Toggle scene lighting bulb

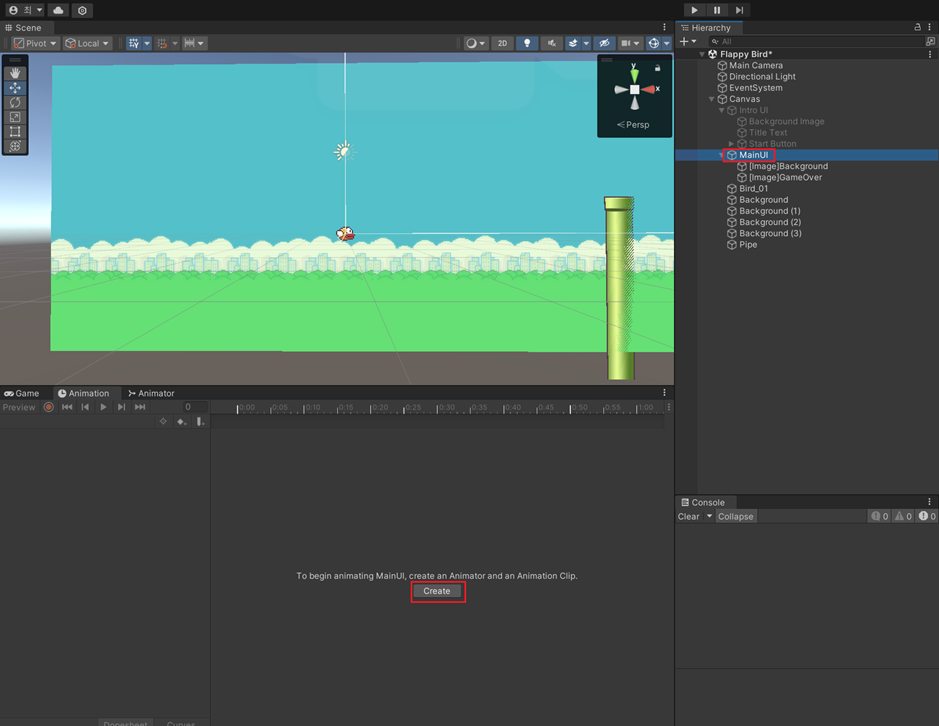527,43
